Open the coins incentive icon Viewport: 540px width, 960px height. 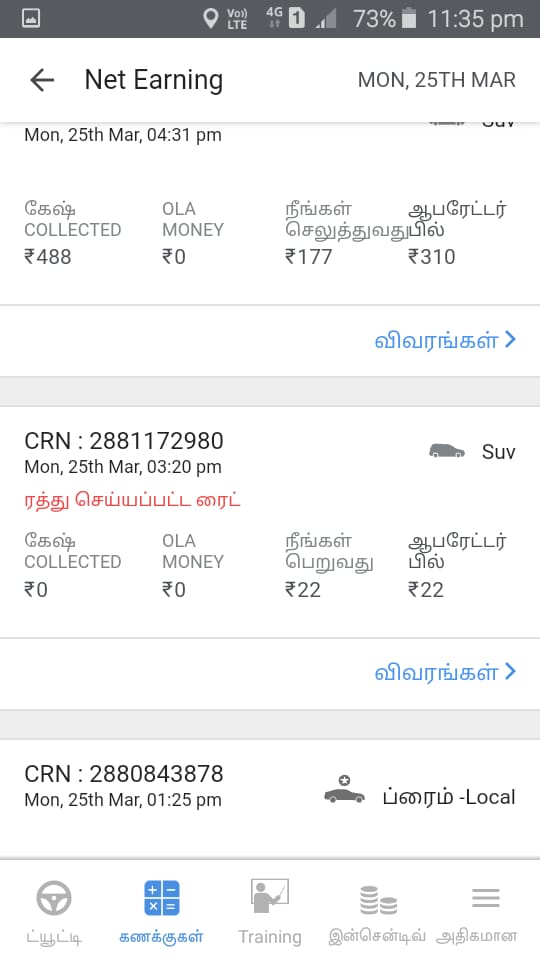click(x=378, y=900)
